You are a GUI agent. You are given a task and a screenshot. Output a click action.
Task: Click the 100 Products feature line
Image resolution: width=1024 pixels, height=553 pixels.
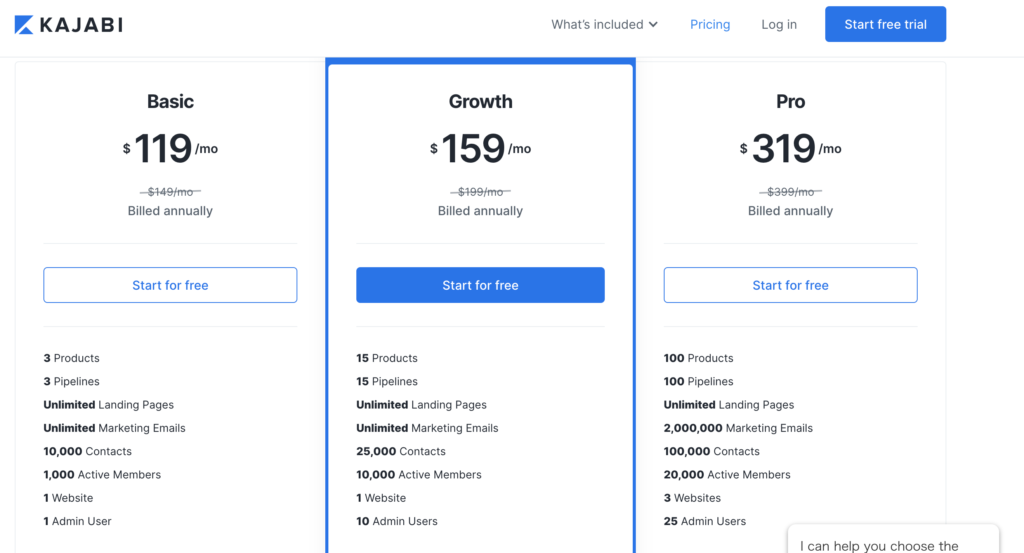click(x=698, y=358)
